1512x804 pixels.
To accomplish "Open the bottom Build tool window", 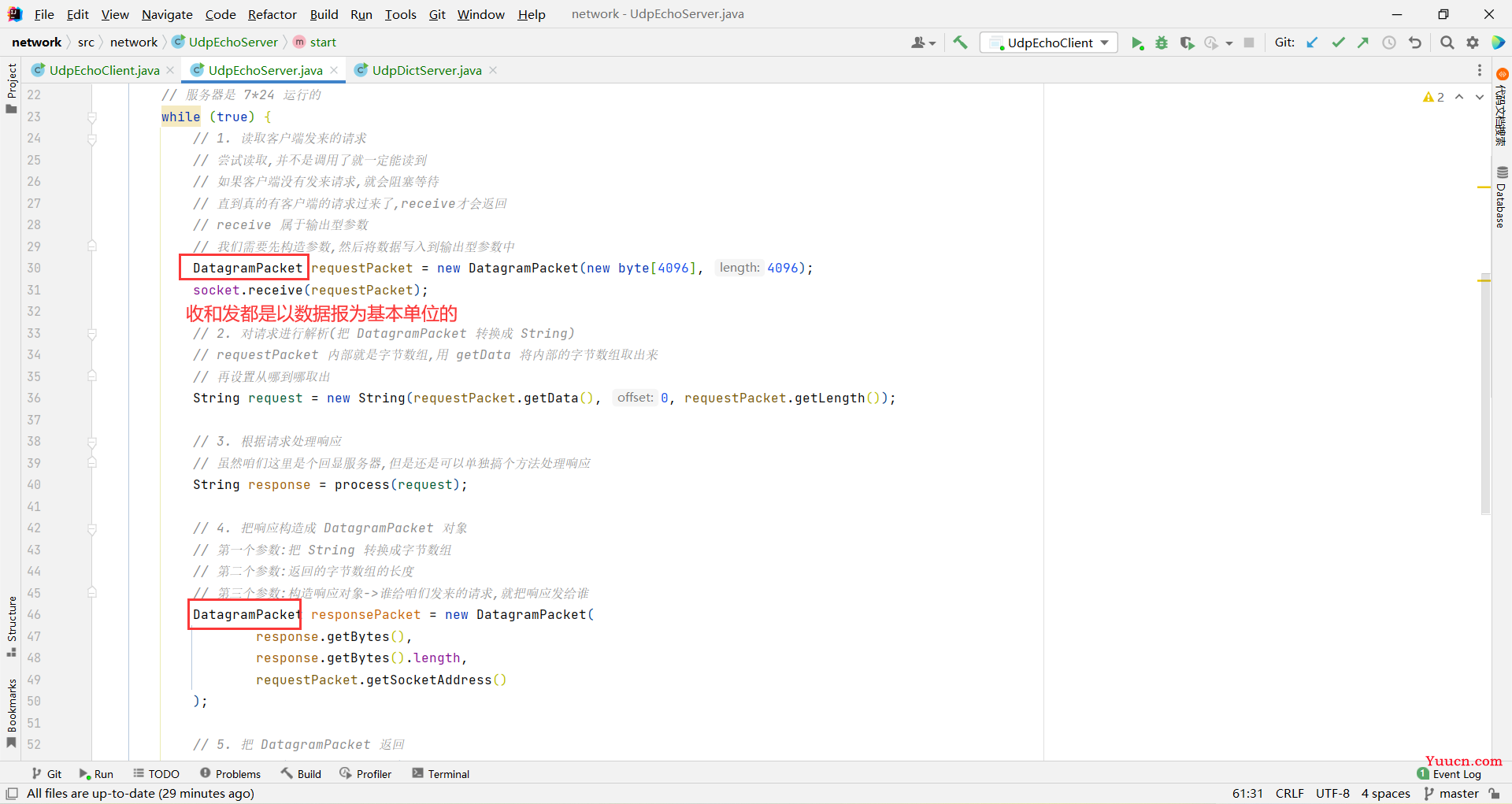I will [301, 774].
